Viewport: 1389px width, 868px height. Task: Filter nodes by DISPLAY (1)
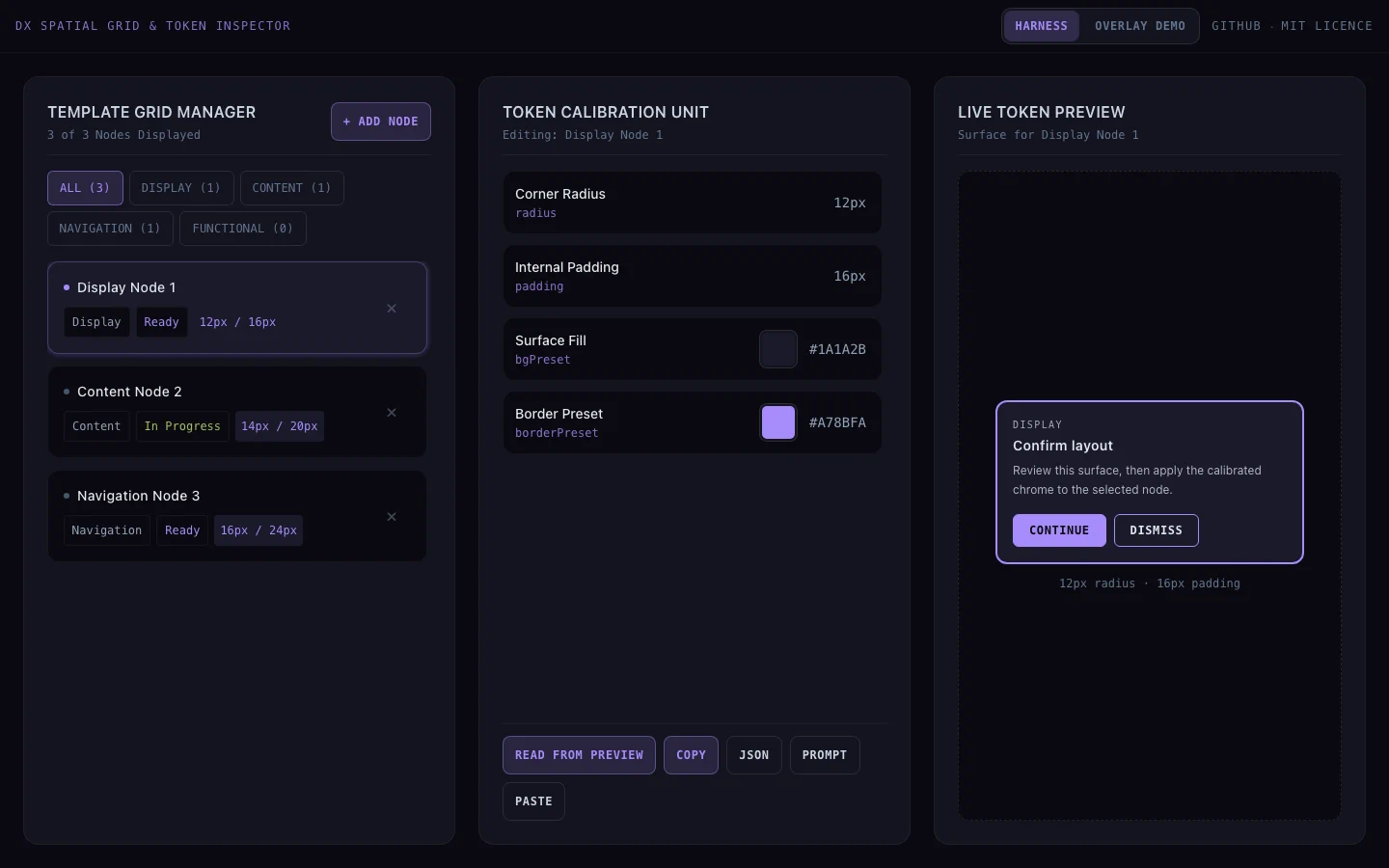pos(181,188)
